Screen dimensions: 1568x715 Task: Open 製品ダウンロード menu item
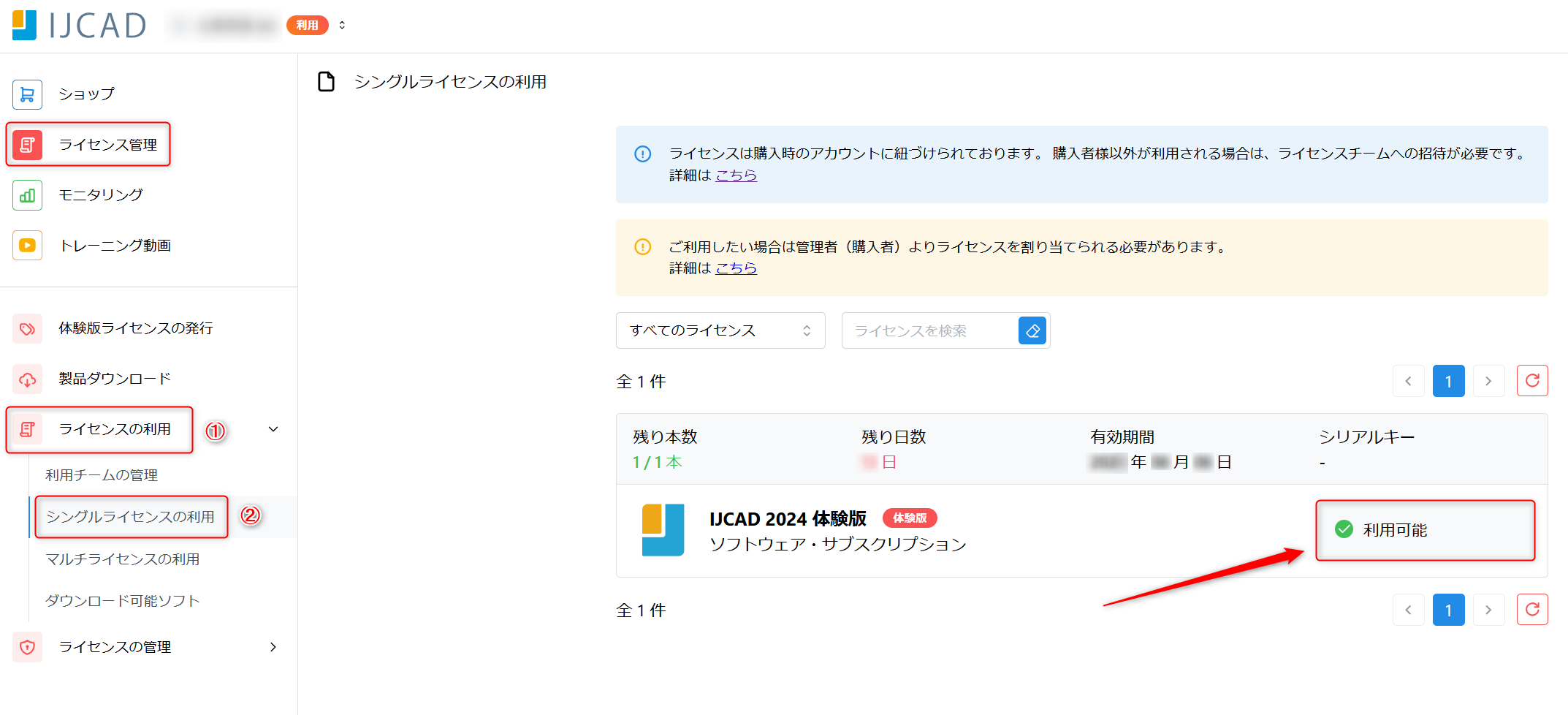tap(115, 379)
